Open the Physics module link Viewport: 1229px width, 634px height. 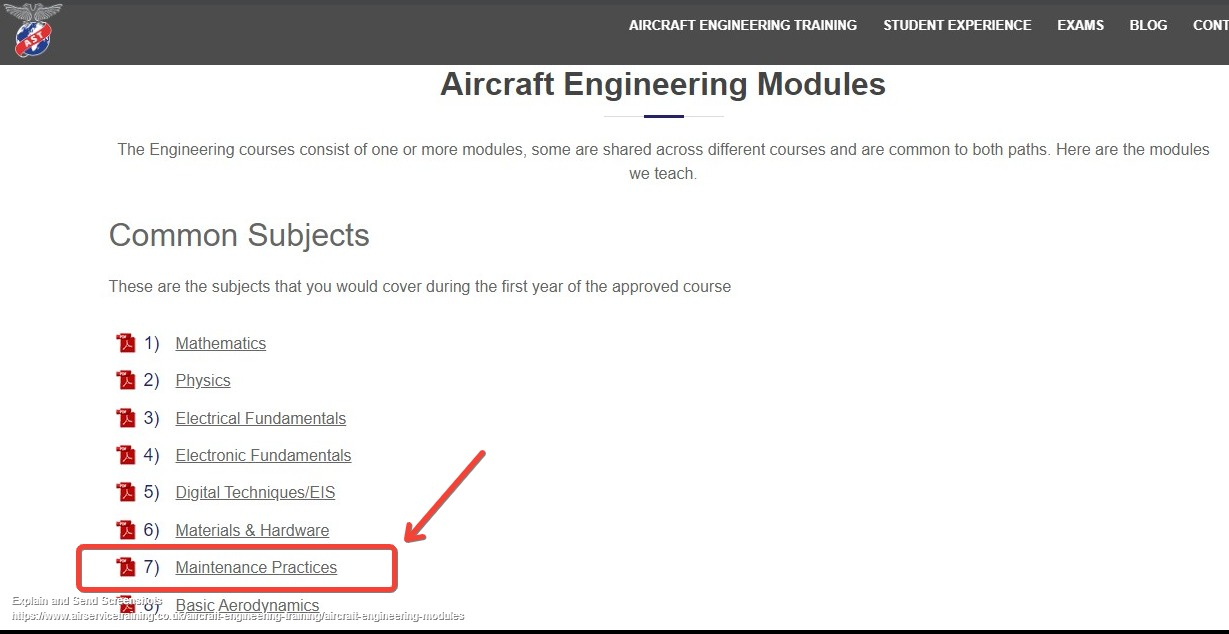203,380
